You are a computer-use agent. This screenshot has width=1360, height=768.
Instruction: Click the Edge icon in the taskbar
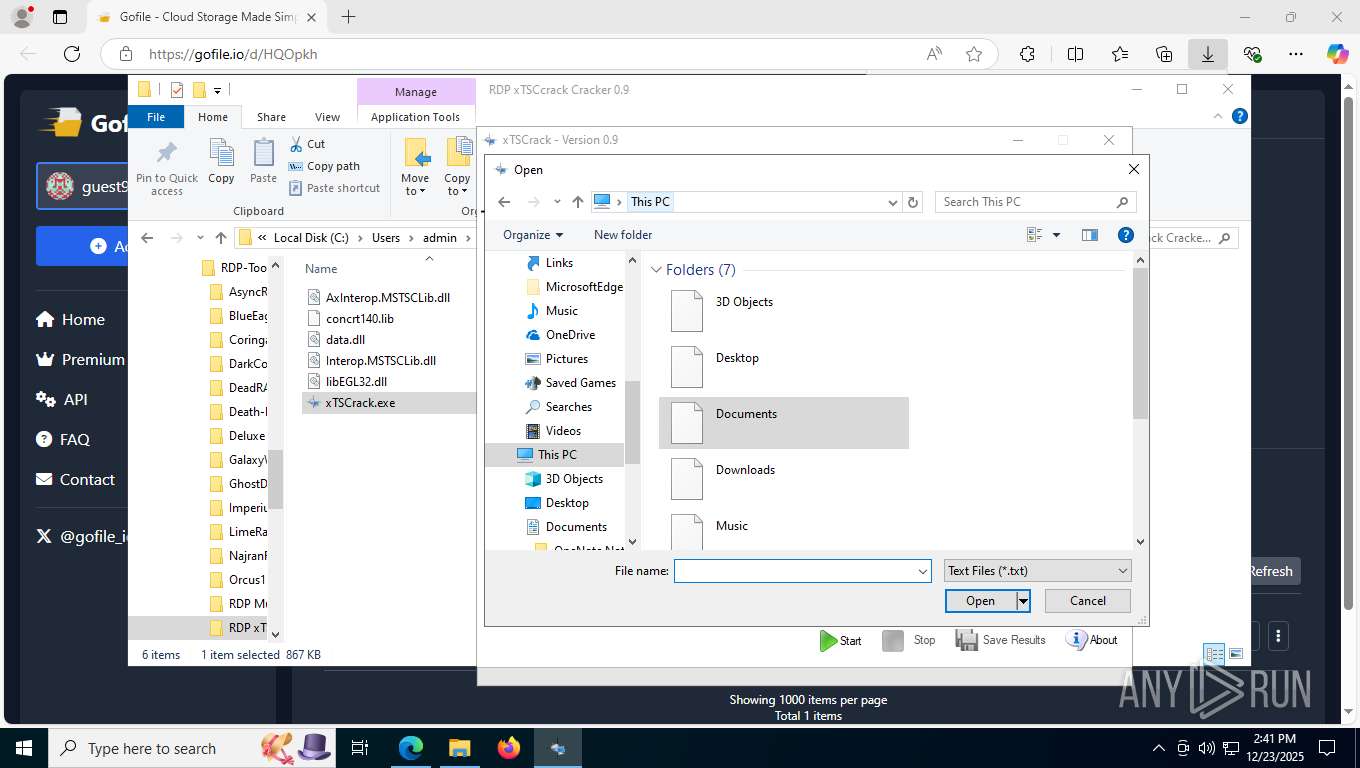click(410, 748)
